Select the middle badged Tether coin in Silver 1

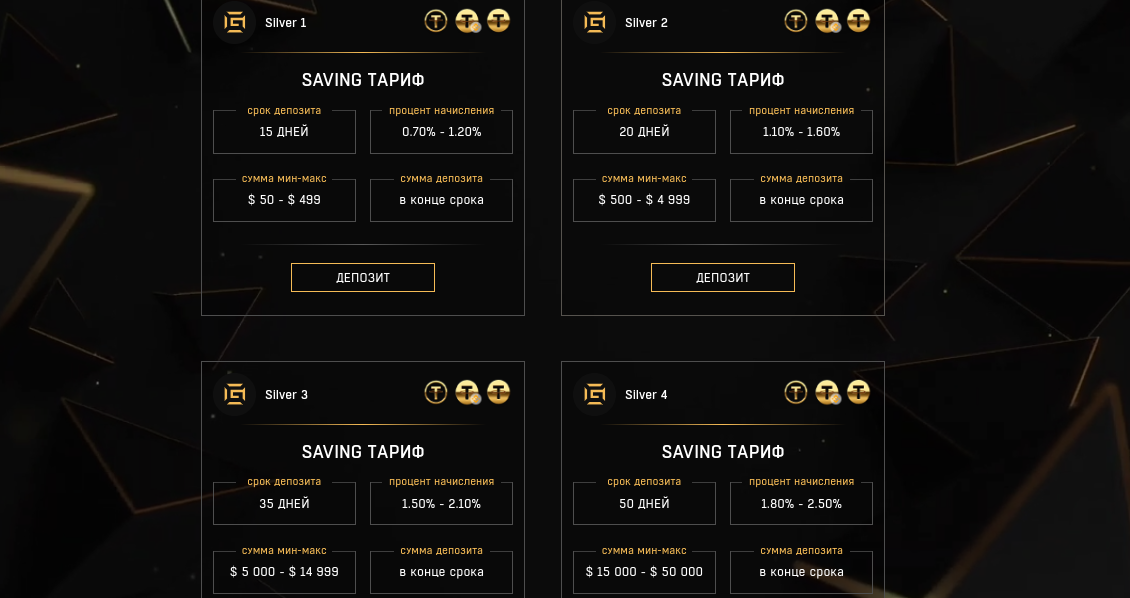(x=467, y=21)
